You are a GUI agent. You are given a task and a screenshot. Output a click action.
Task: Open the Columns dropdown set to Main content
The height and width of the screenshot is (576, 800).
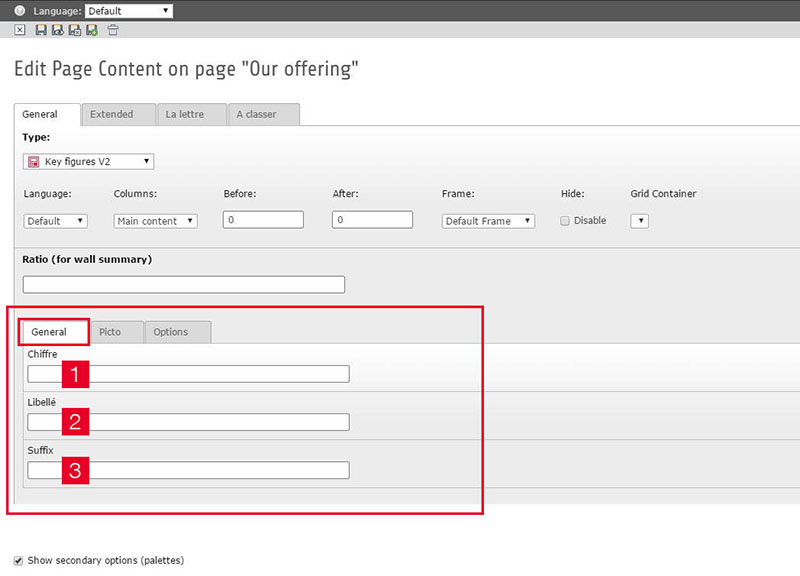pyautogui.click(x=155, y=221)
